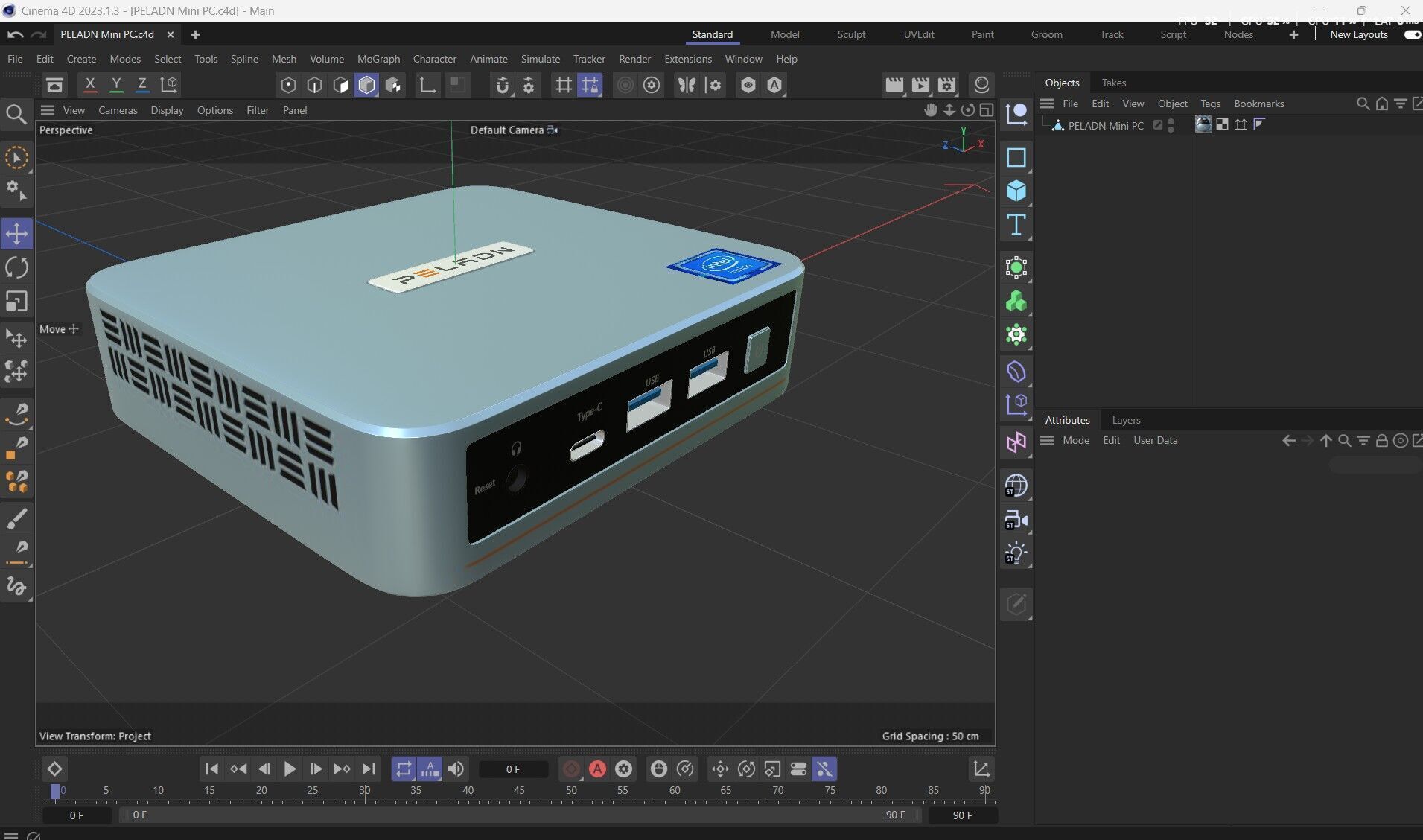
Task: Click the Light object icon in right palette
Action: tap(1016, 553)
